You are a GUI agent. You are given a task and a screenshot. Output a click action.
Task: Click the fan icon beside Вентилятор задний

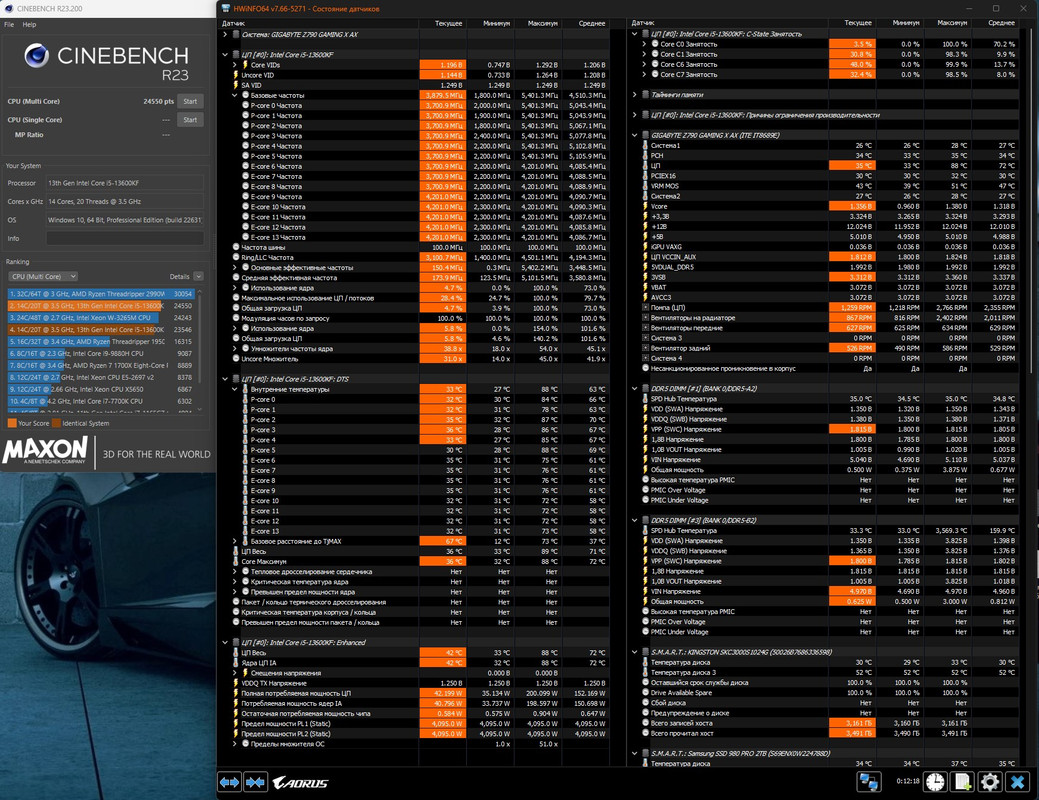[645, 348]
